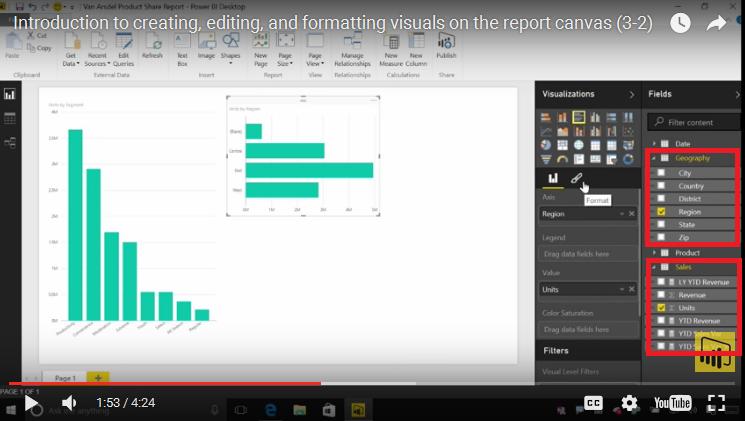This screenshot has width=745, height=421.
Task: Check the Zip field checkbox
Action: (661, 237)
